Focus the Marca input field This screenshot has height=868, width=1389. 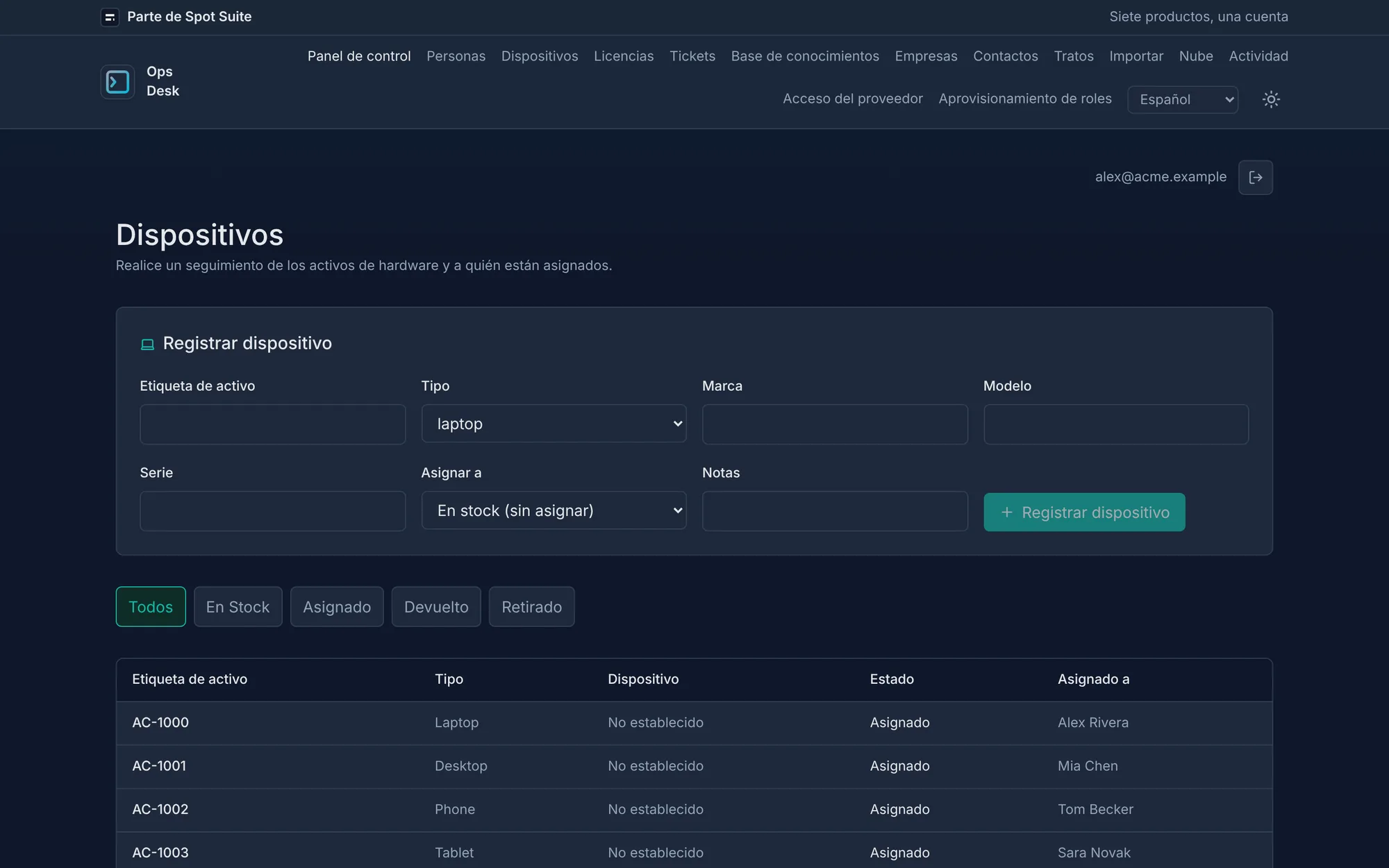pyautogui.click(x=835, y=424)
